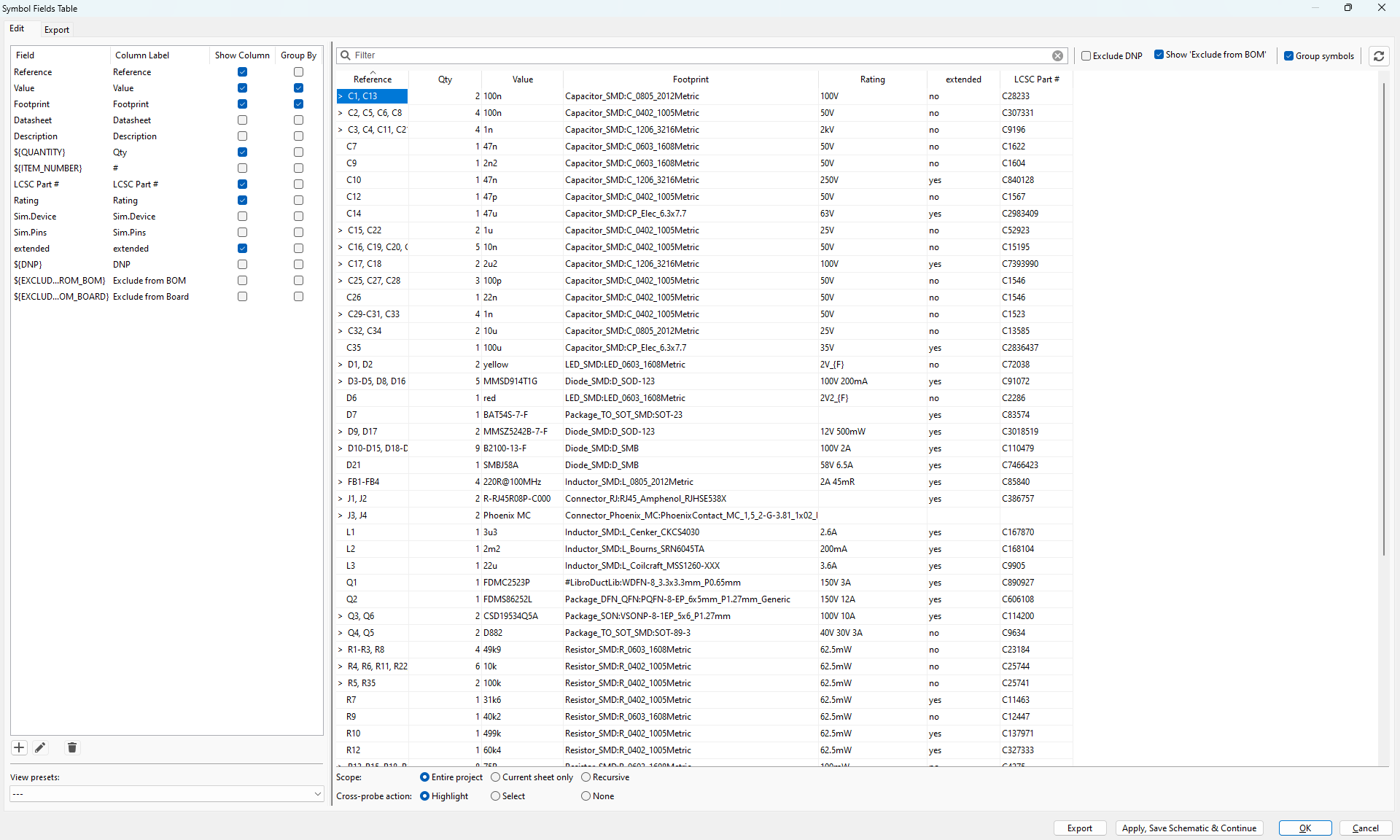The image size is (1400, 840).
Task: Click the search magnifier icon in filter box
Action: 346,55
